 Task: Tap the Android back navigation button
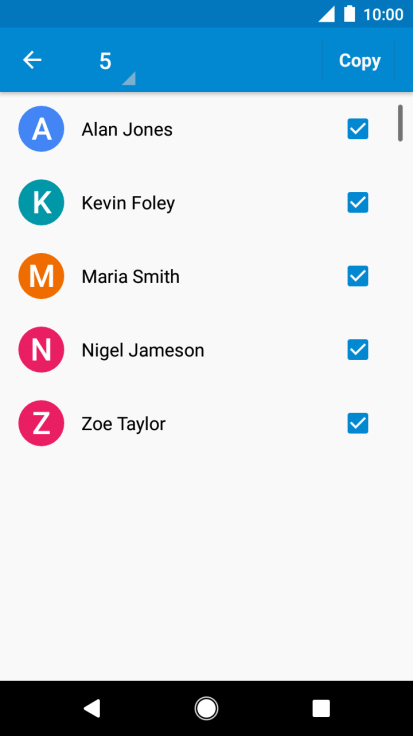point(92,708)
